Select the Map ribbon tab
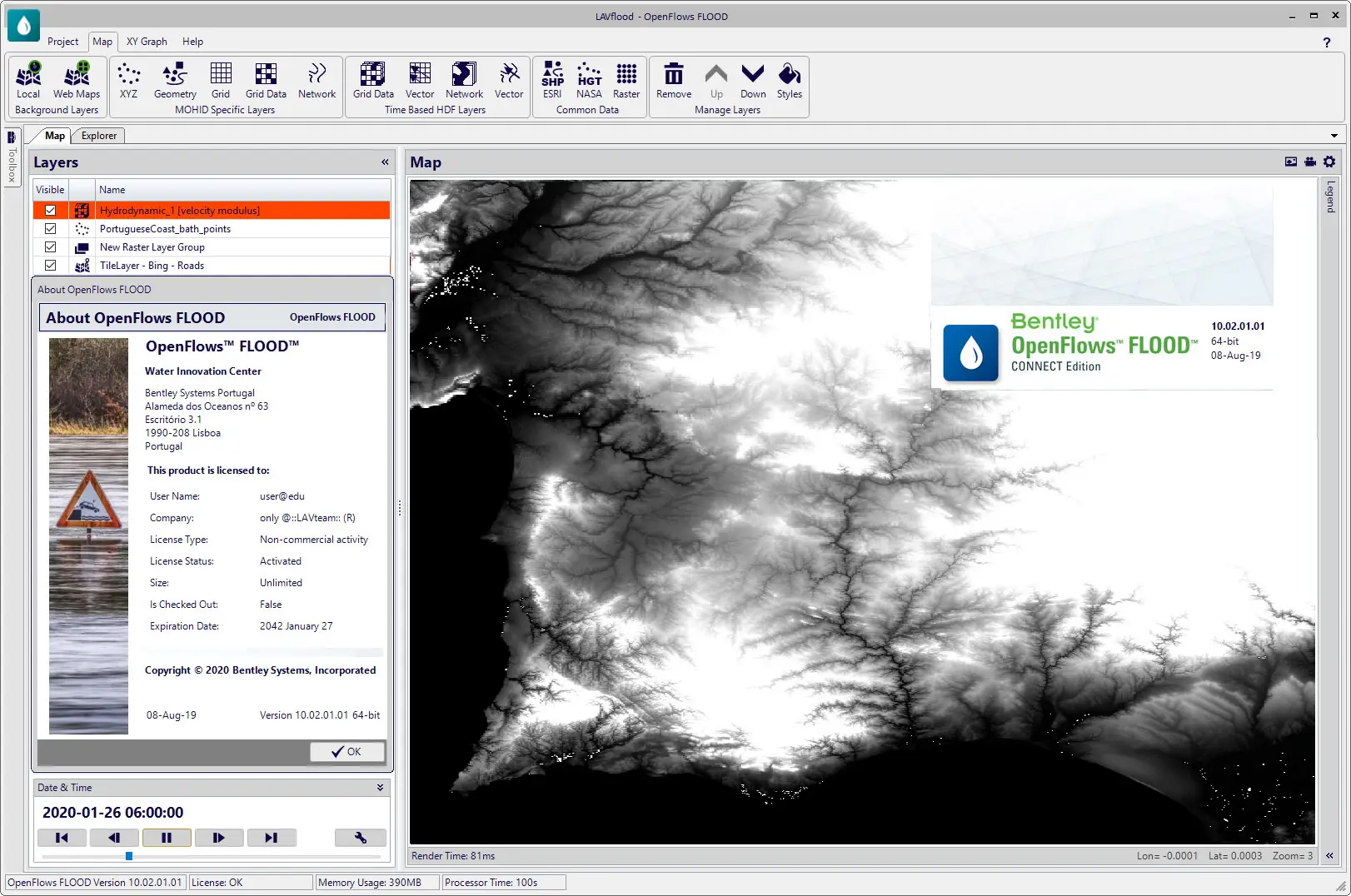 pyautogui.click(x=102, y=42)
